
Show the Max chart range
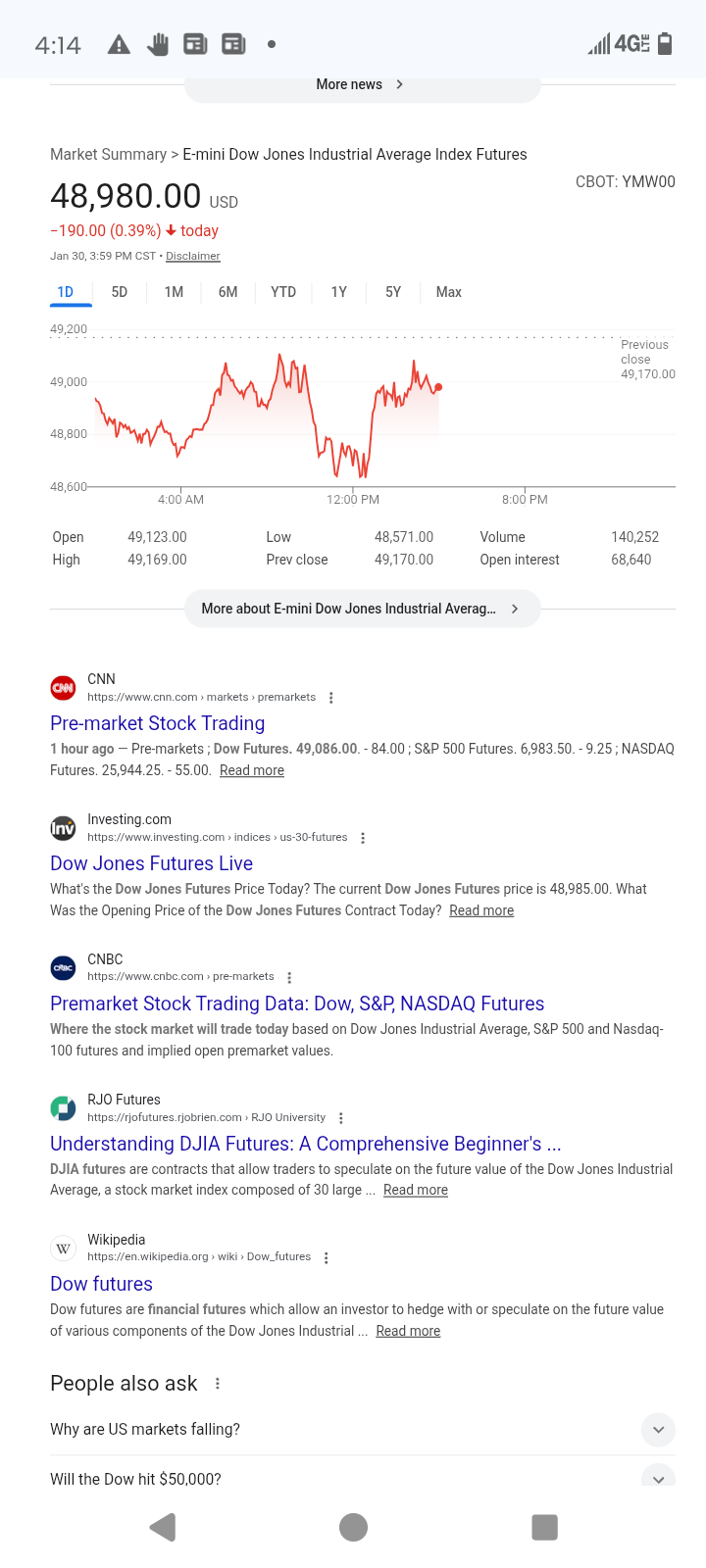coord(448,292)
